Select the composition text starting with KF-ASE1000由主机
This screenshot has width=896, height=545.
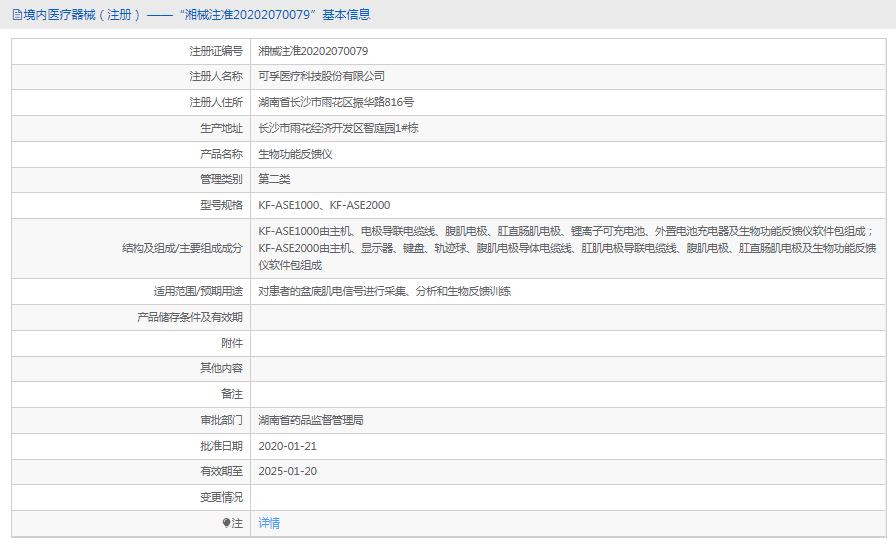pos(567,248)
